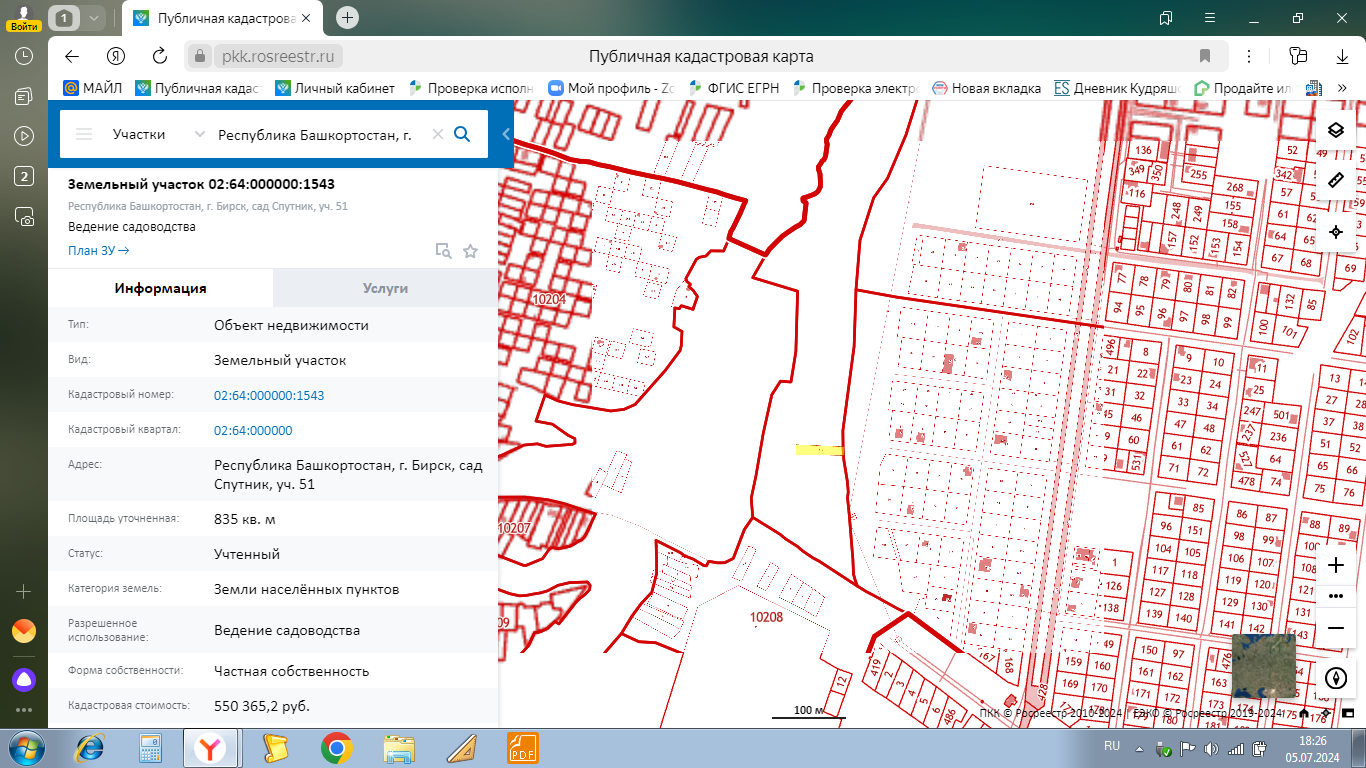The width and height of the screenshot is (1366, 768).
Task: Click the search magnifier icon
Action: tap(462, 134)
